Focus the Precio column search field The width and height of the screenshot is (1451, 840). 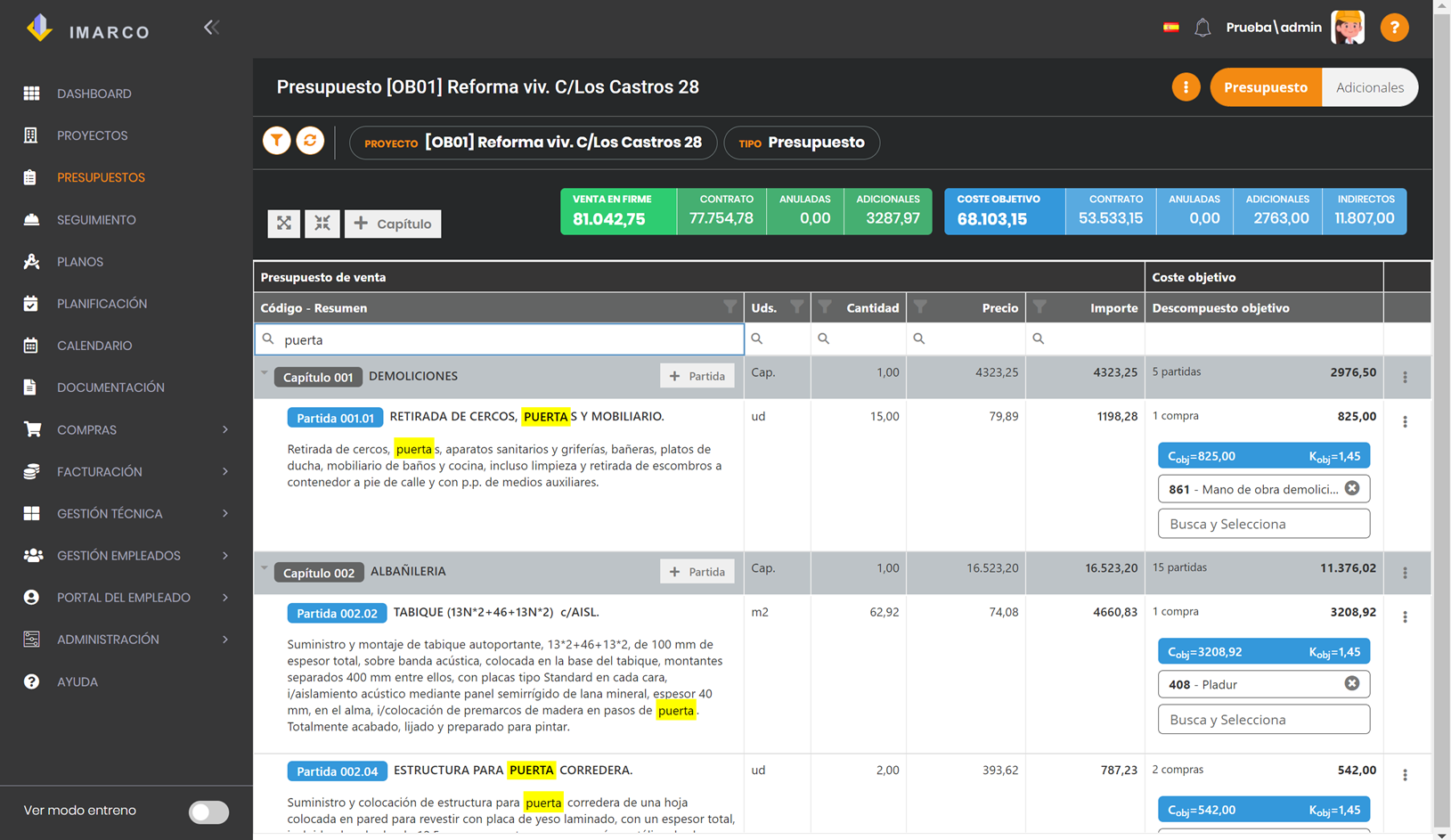pos(966,338)
